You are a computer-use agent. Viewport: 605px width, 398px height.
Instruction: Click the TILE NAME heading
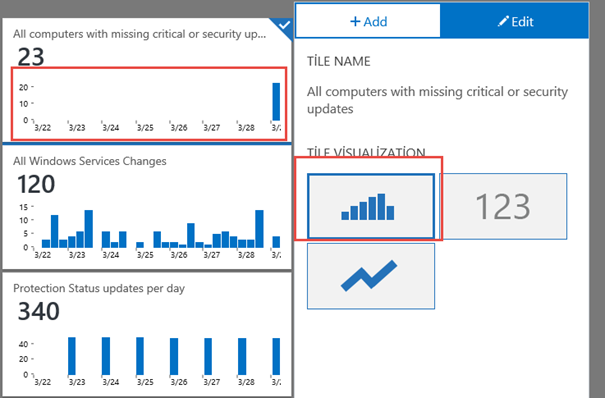338,61
